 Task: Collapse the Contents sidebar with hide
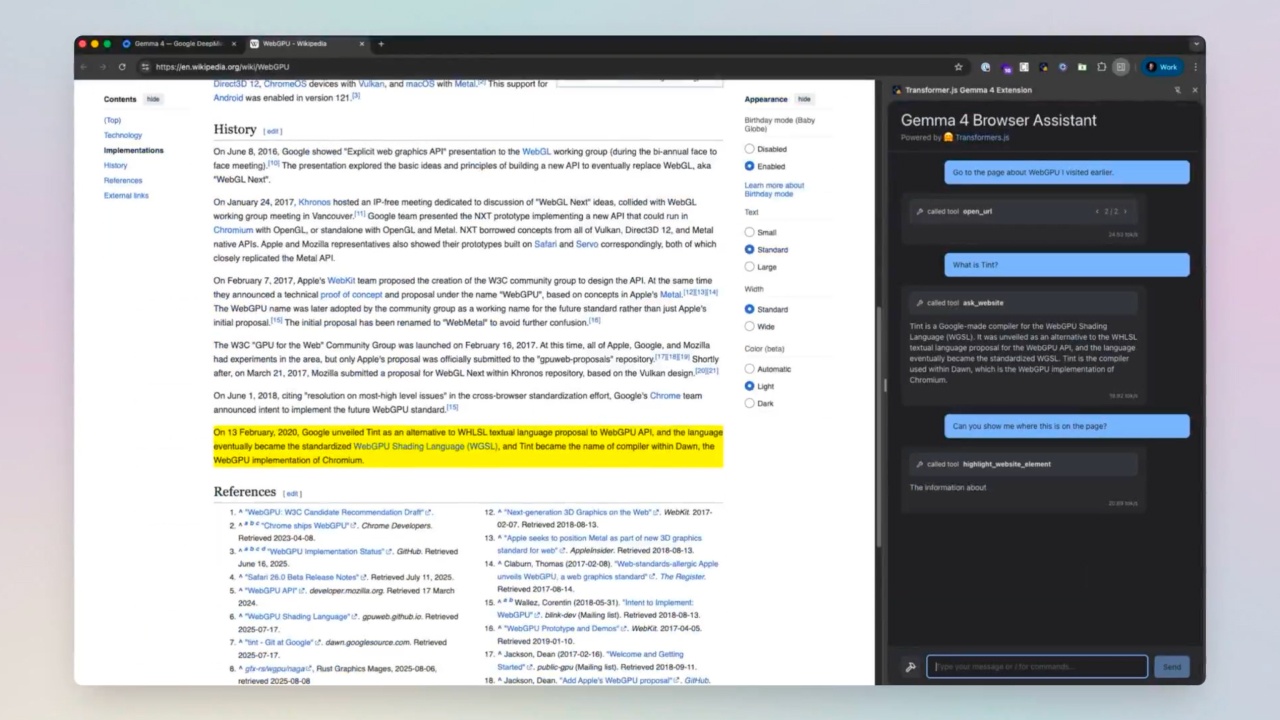[153, 99]
